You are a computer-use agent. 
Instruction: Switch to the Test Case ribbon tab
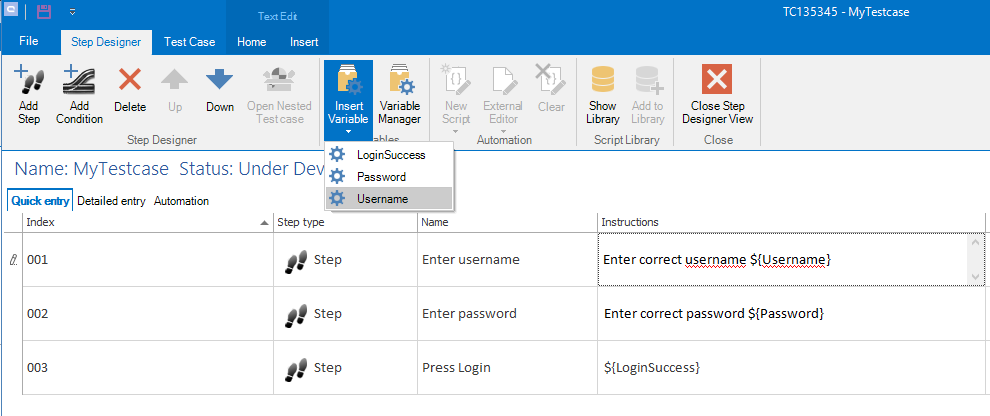[x=190, y=42]
